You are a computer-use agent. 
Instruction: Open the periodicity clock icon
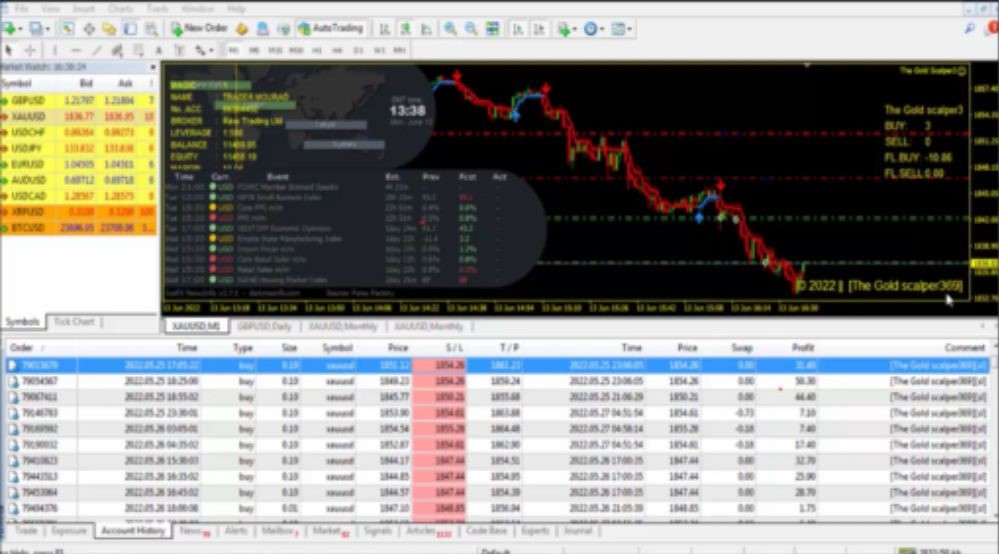coord(590,29)
